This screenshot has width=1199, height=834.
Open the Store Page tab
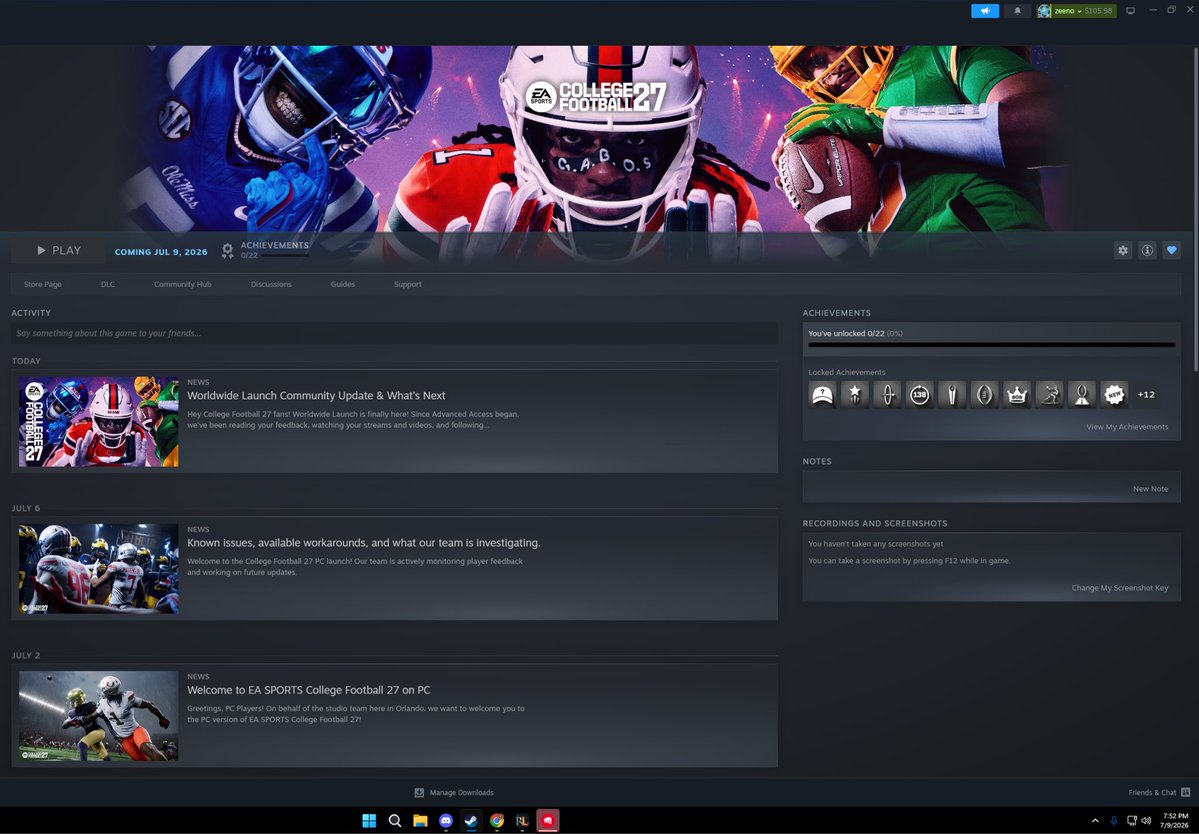tap(43, 284)
